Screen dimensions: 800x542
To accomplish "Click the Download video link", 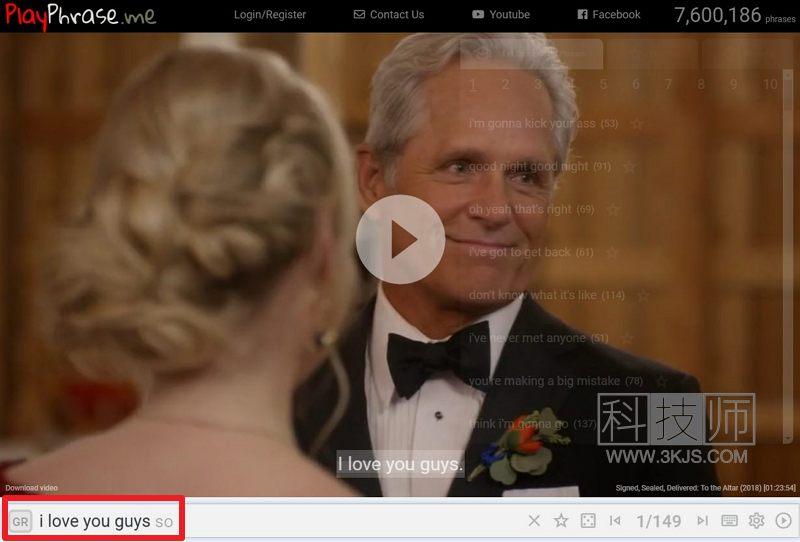I will [32, 488].
